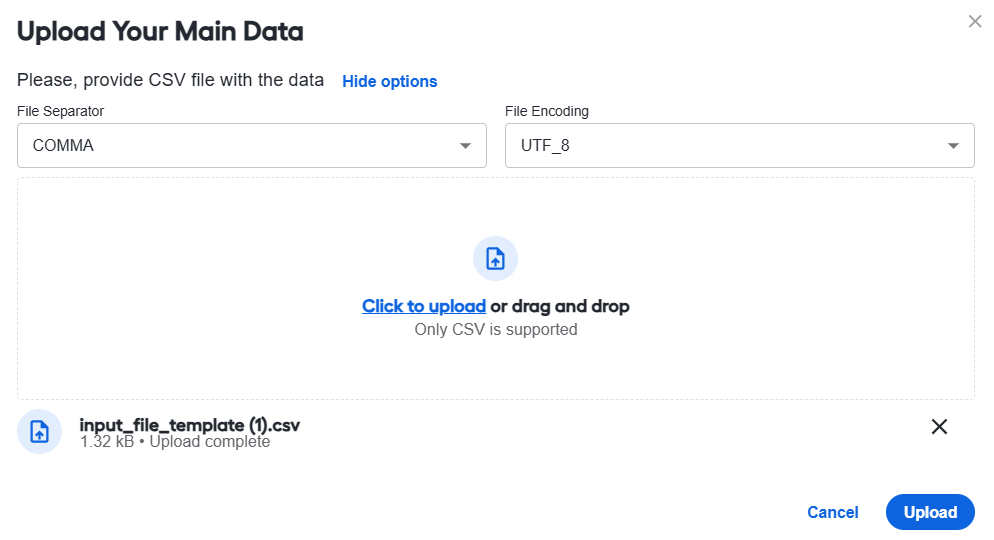994x540 pixels.
Task: Click the uploaded CSV file icon
Action: coord(39,432)
